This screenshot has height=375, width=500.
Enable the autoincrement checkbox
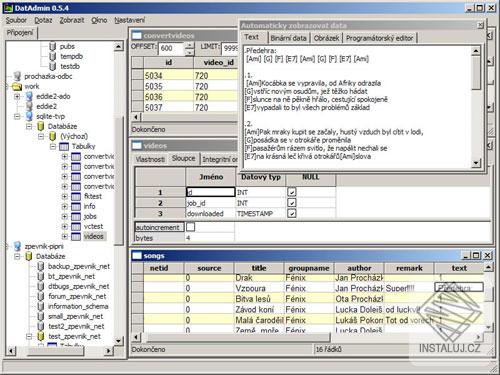tap(190, 227)
